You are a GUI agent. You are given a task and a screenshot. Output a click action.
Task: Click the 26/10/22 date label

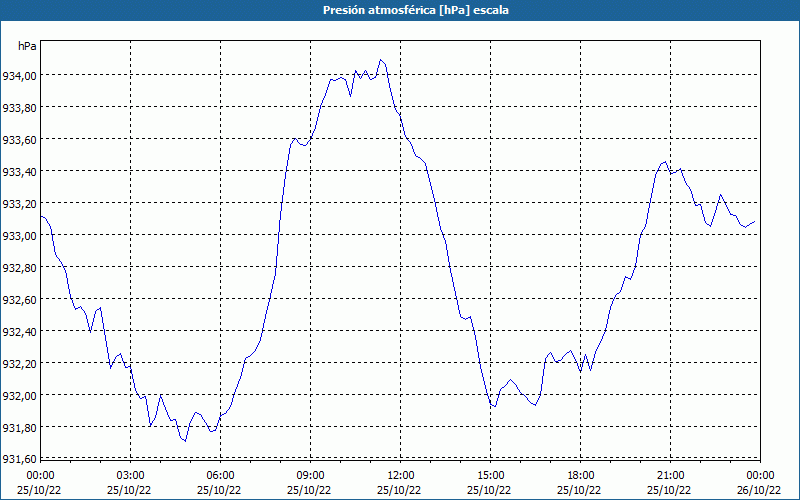(759, 490)
